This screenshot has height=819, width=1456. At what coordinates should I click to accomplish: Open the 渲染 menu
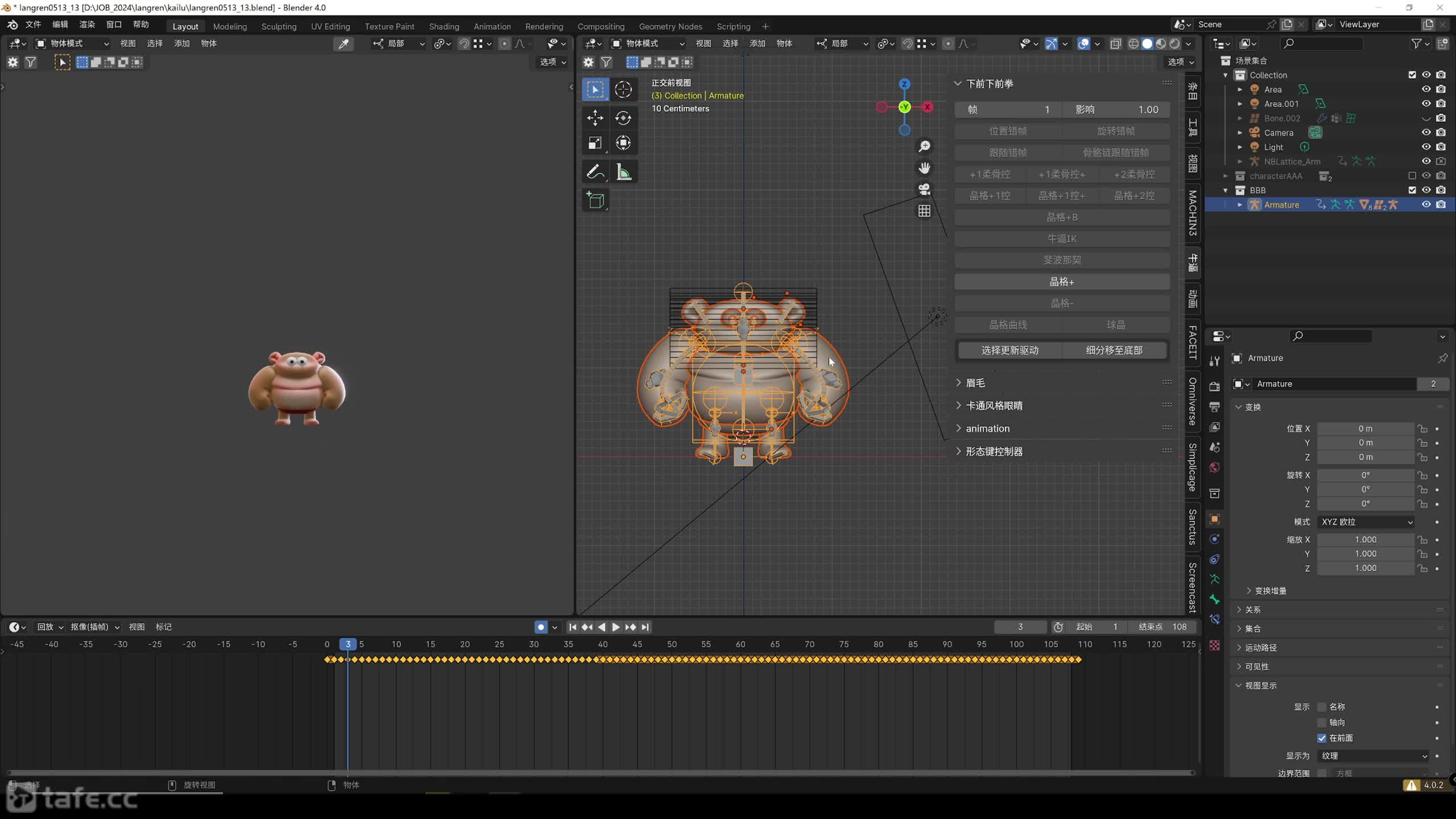pyautogui.click(x=87, y=24)
